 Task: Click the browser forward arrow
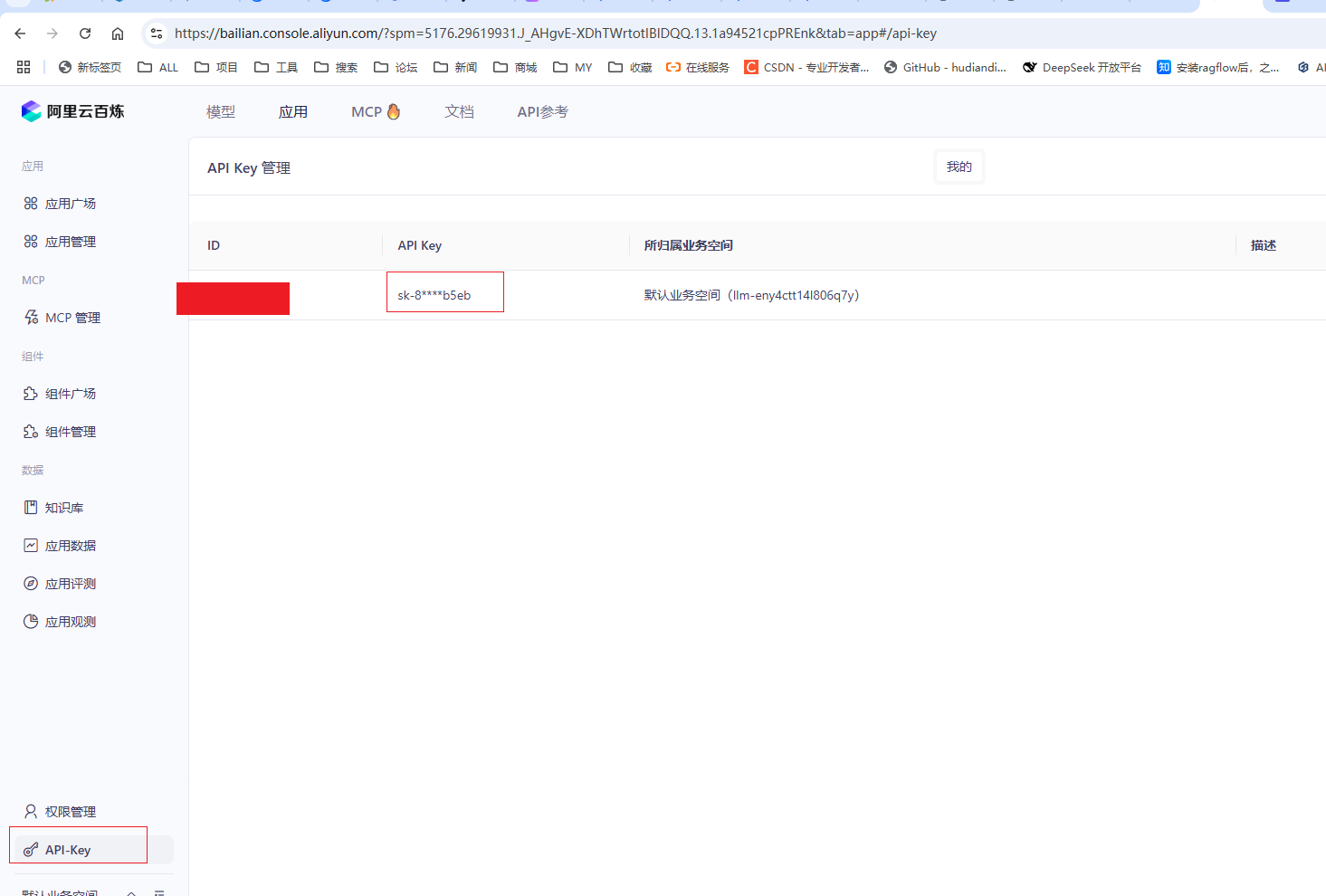(52, 33)
